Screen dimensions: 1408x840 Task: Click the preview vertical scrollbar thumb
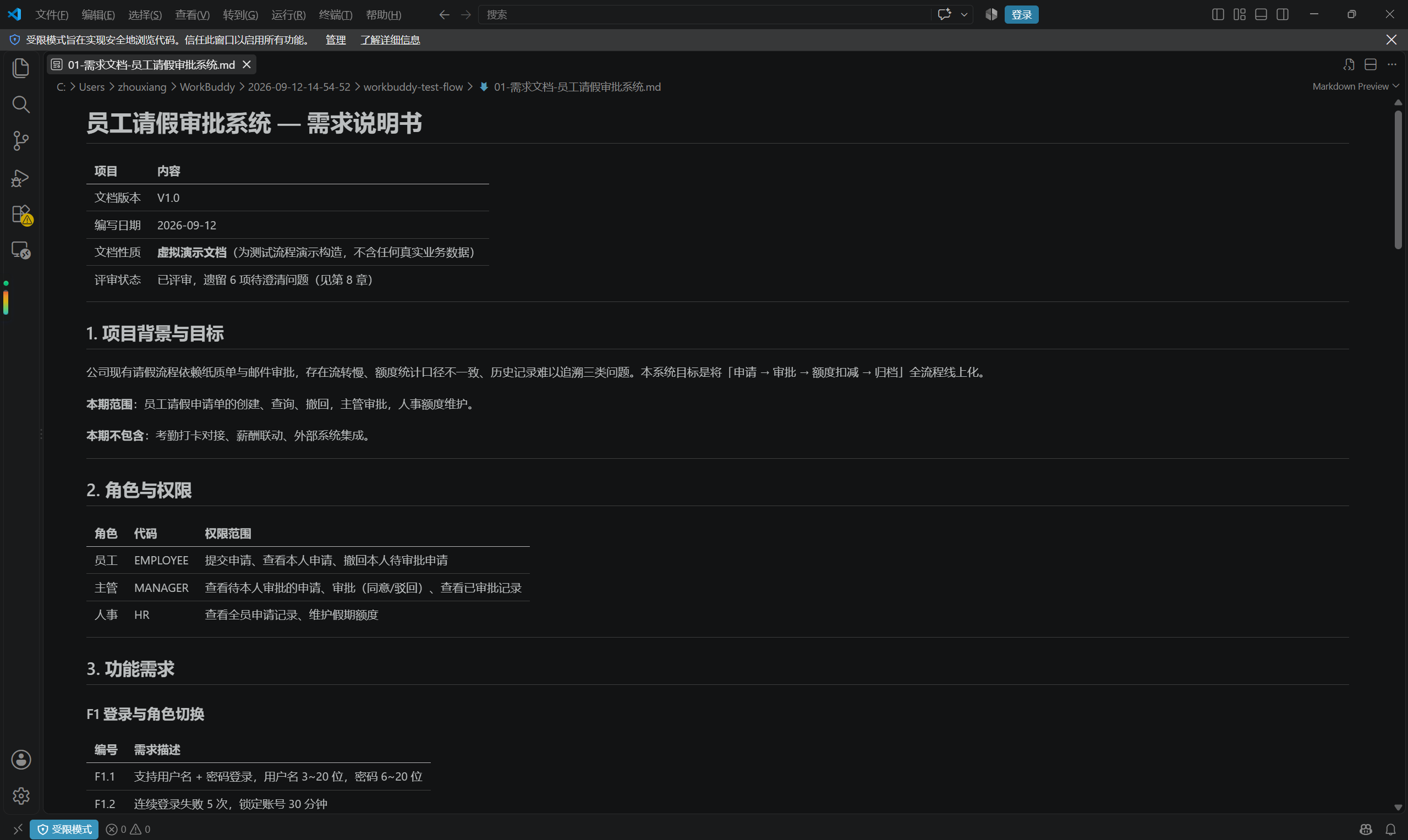[1398, 178]
